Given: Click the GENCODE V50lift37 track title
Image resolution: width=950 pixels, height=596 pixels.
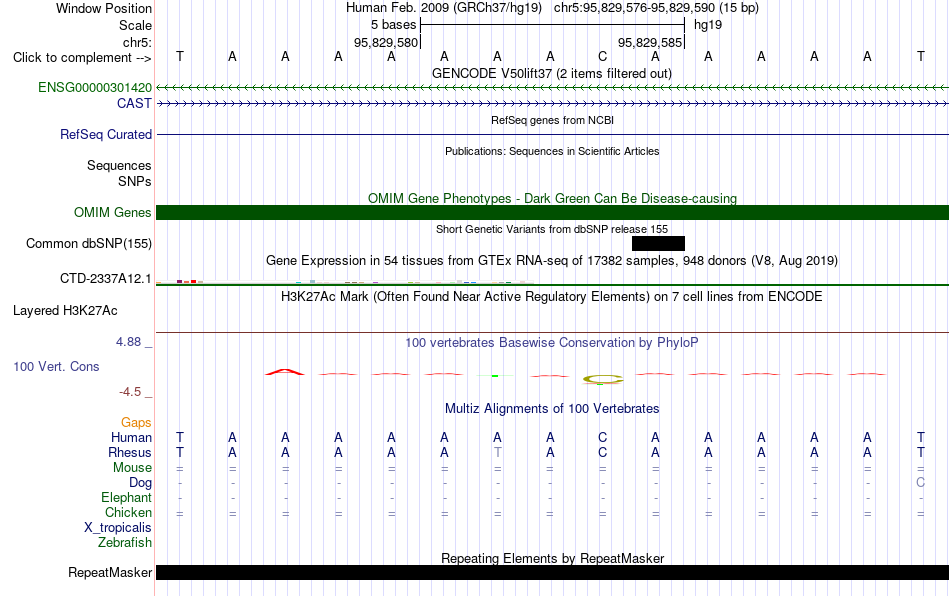Looking at the screenshot, I should 552,74.
